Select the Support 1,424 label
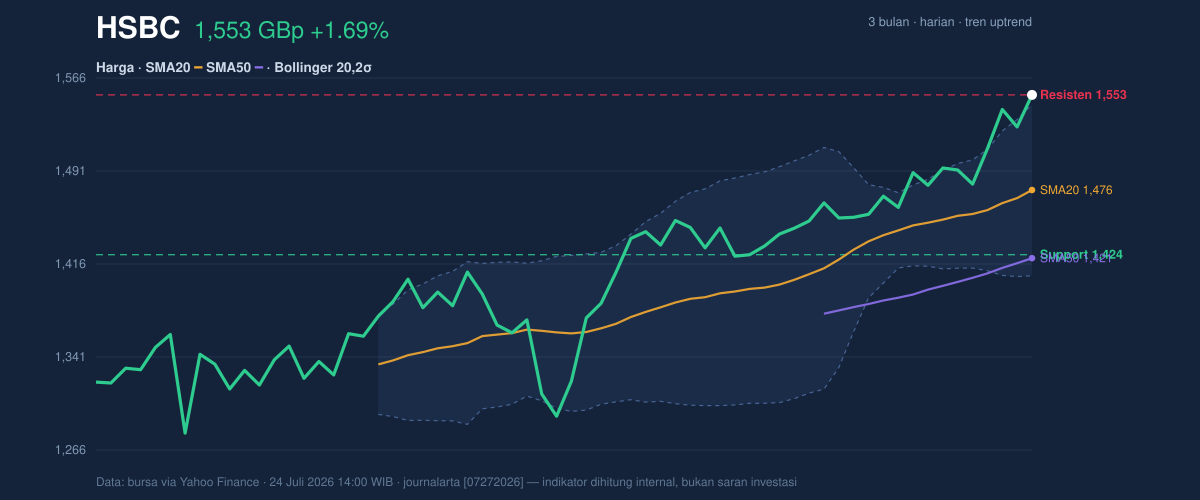Image resolution: width=1200 pixels, height=500 pixels. tap(1081, 254)
